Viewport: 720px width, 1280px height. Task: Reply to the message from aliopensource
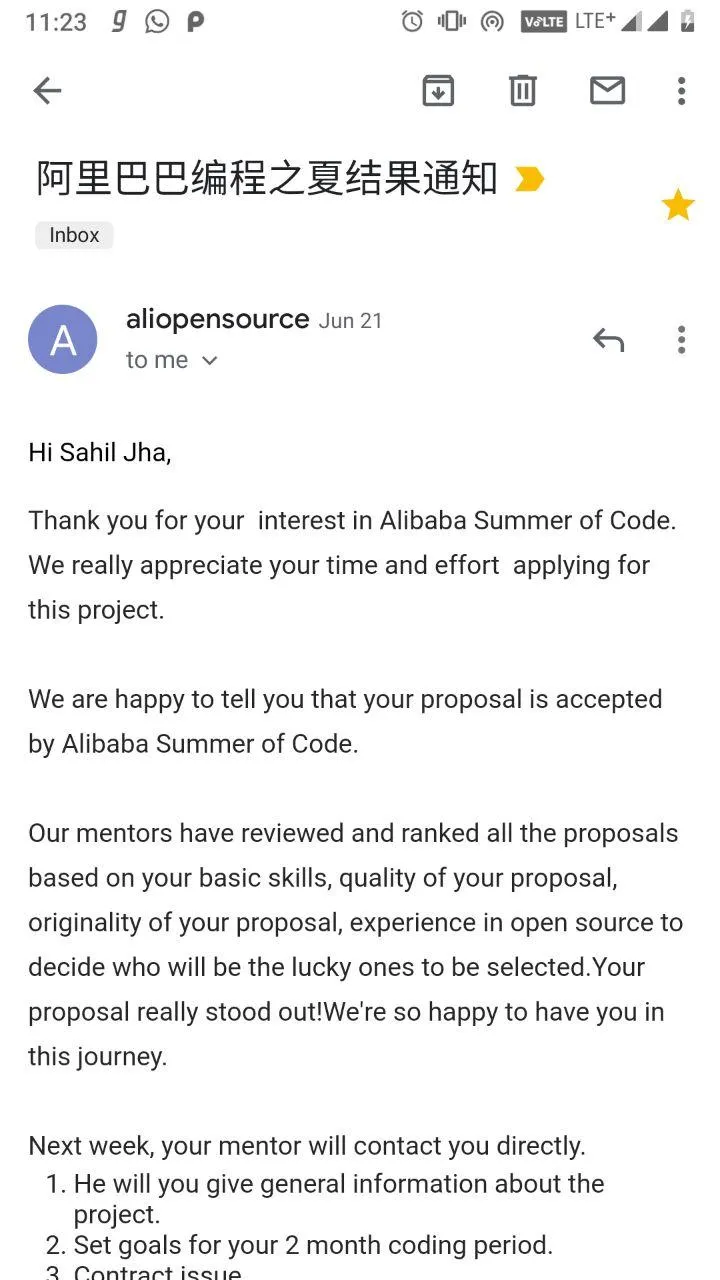[608, 340]
